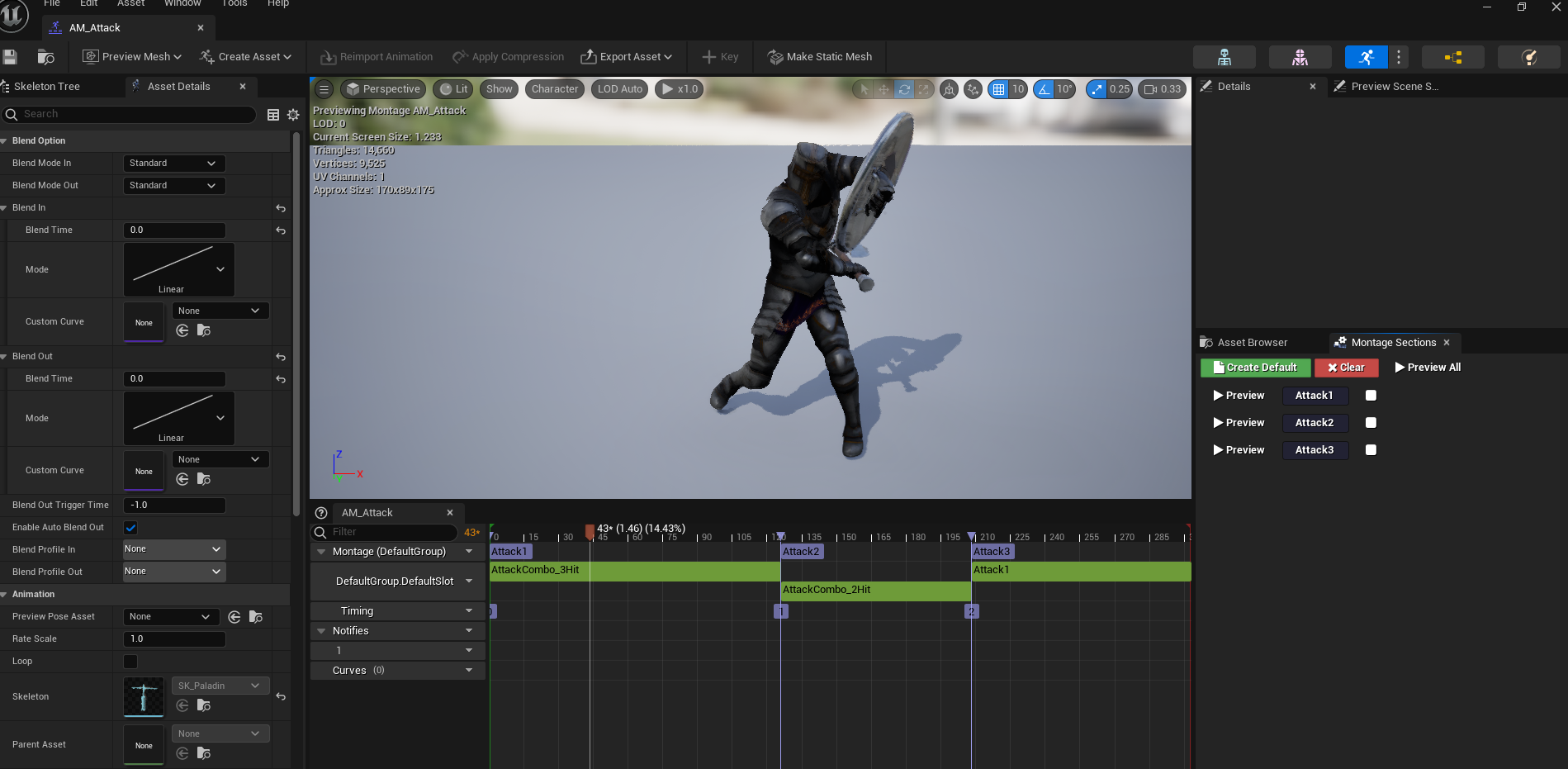Image resolution: width=1568 pixels, height=769 pixels.
Task: Reset Skeleton property to default
Action: pos(281,697)
